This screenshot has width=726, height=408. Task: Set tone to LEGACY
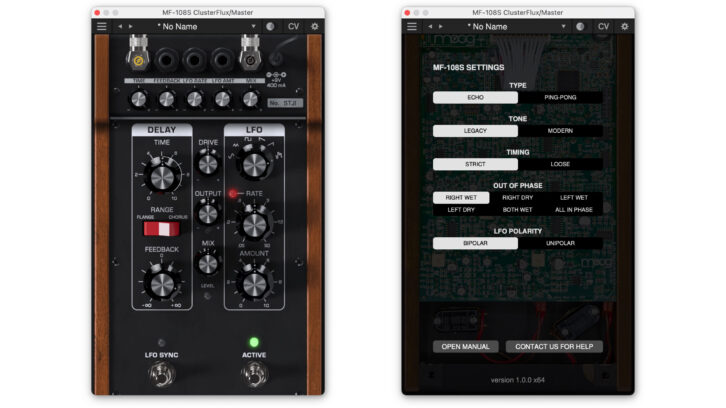point(475,131)
